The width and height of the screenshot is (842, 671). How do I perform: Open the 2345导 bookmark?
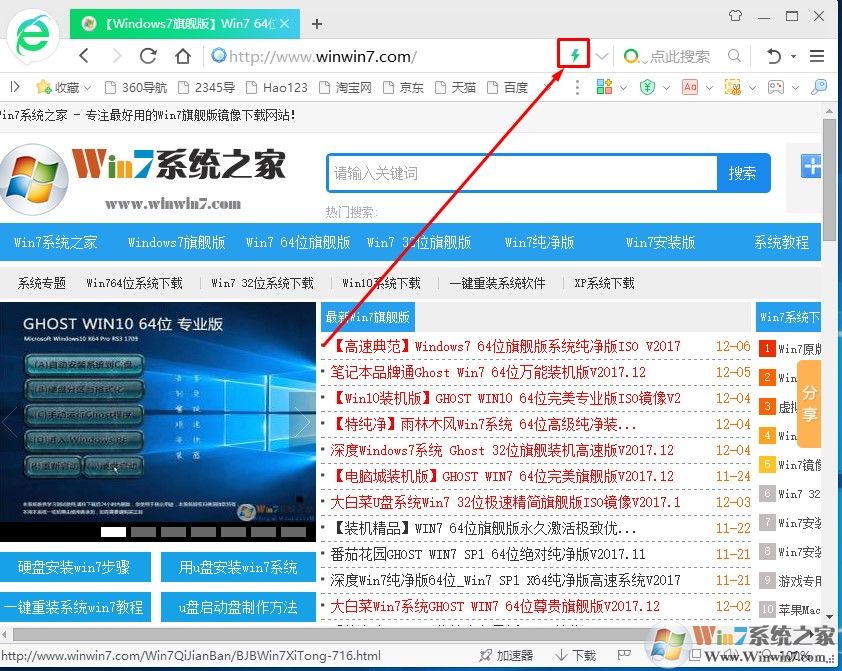coord(206,87)
